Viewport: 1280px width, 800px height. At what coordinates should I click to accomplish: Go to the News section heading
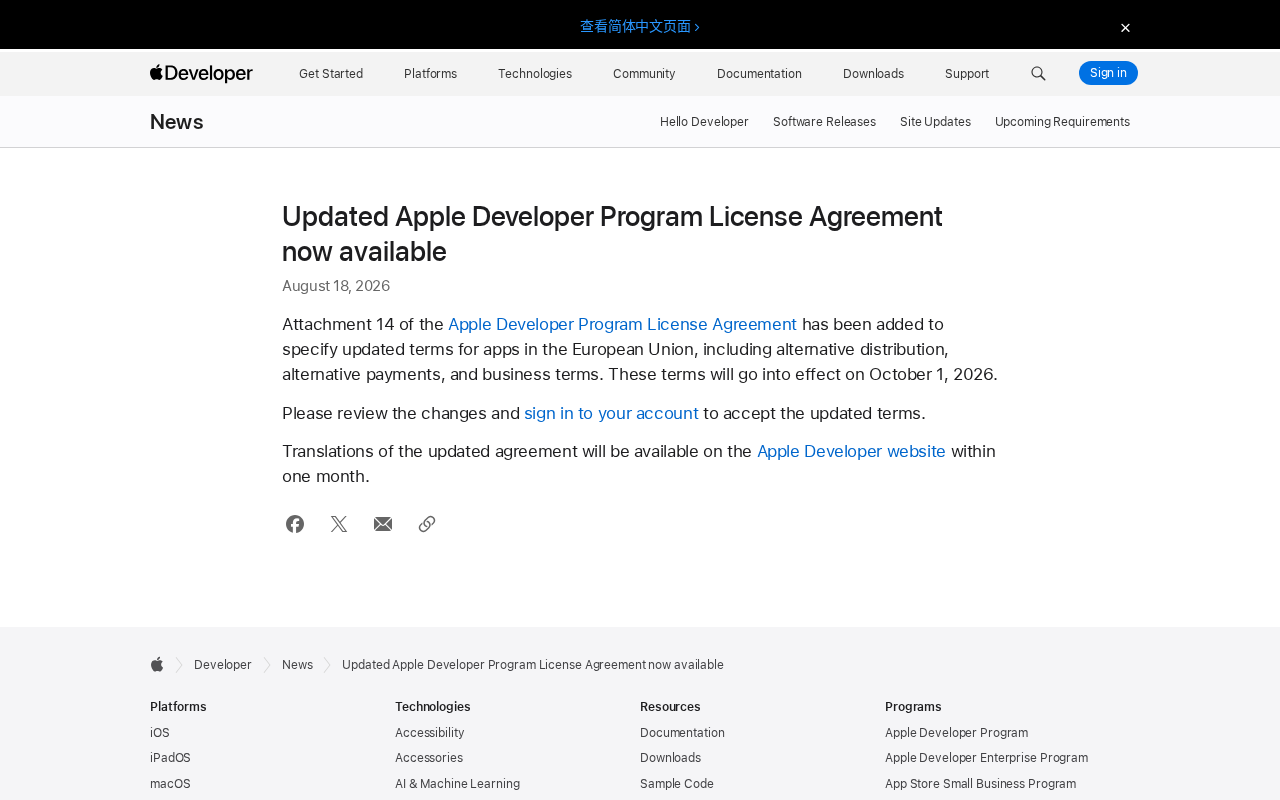pyautogui.click(x=177, y=122)
